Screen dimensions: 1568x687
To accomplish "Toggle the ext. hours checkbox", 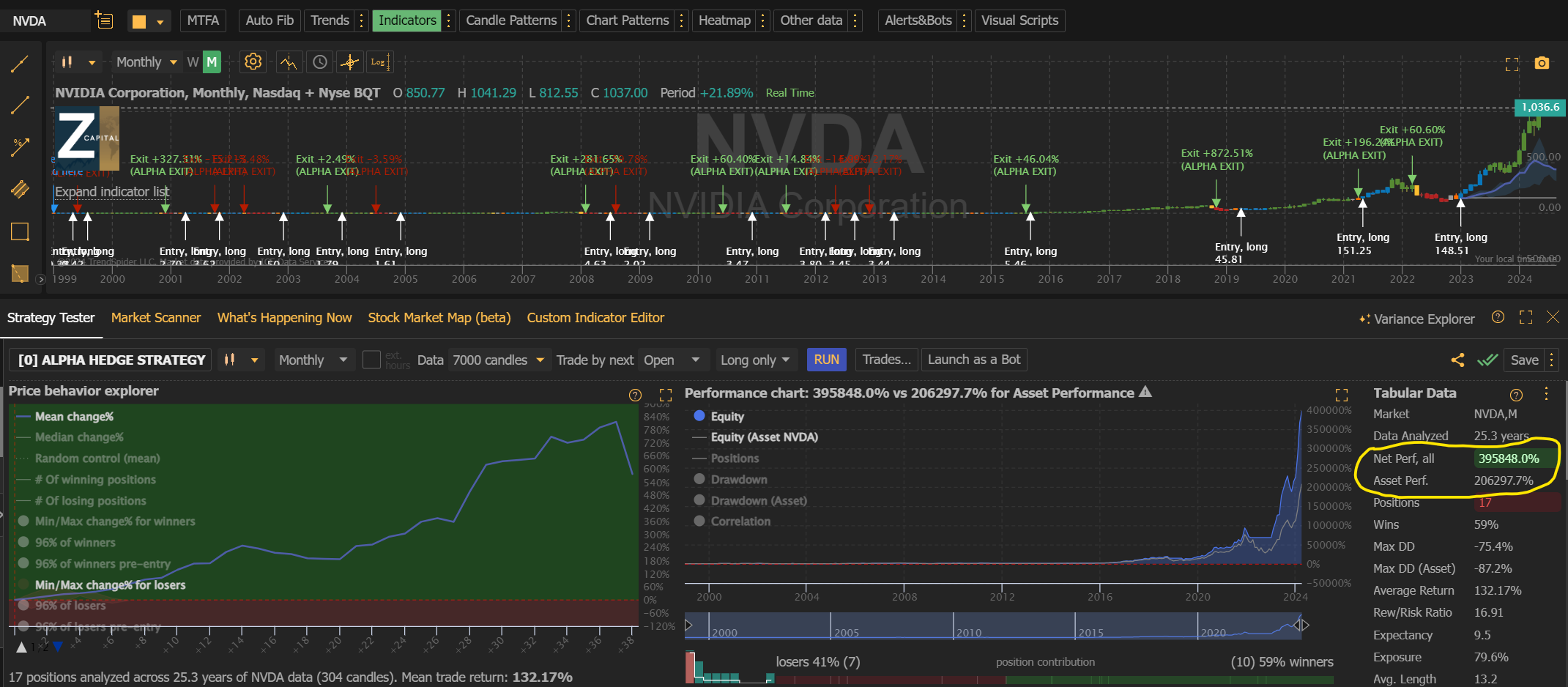I will [x=371, y=360].
